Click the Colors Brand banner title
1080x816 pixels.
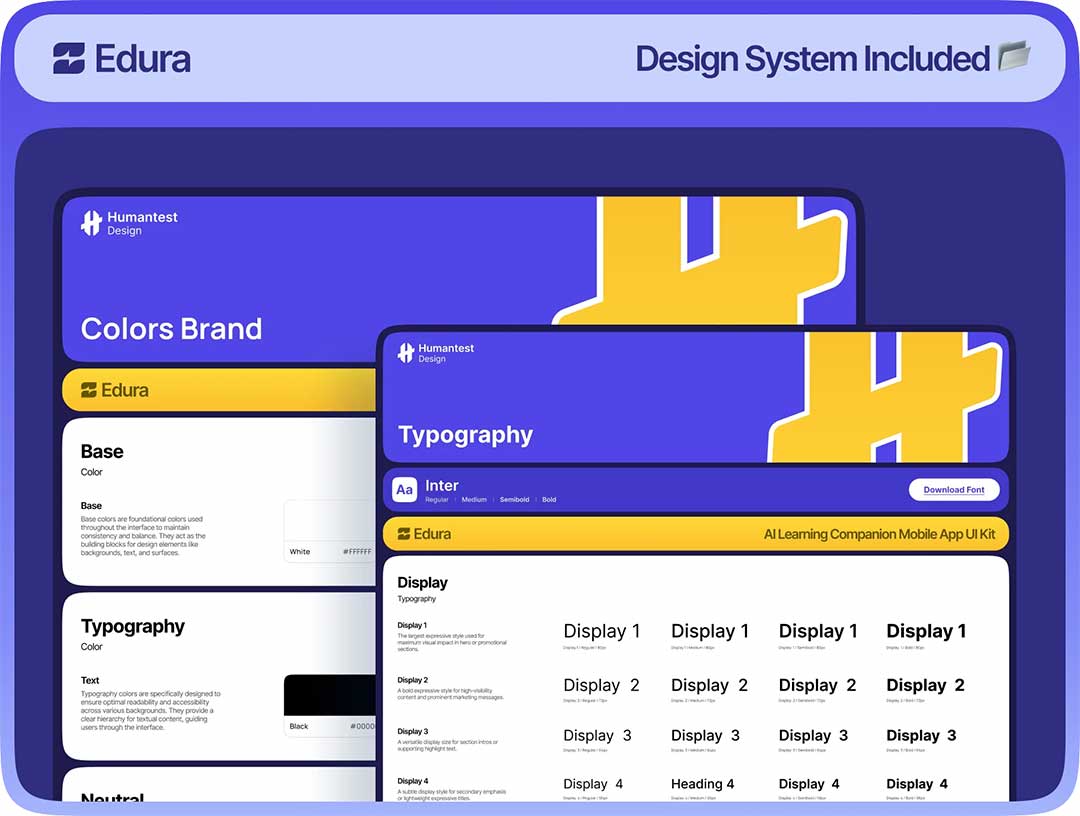tap(171, 329)
